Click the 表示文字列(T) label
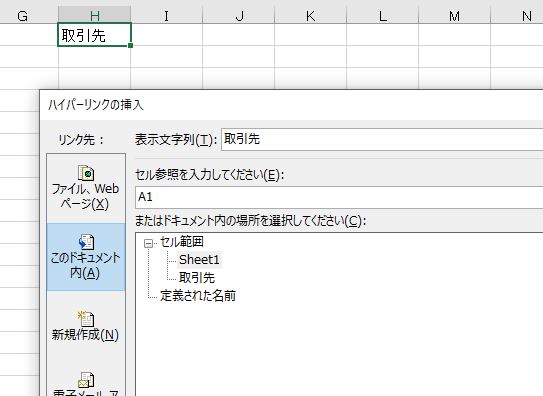The width and height of the screenshot is (543, 396). point(176,140)
